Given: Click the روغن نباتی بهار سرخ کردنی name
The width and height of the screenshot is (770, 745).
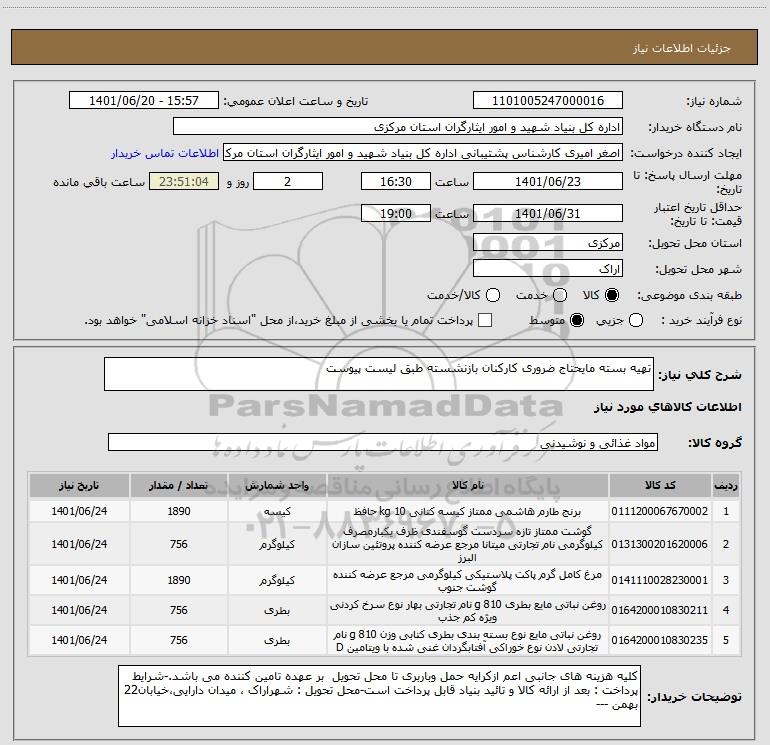Looking at the screenshot, I should coord(468,610).
